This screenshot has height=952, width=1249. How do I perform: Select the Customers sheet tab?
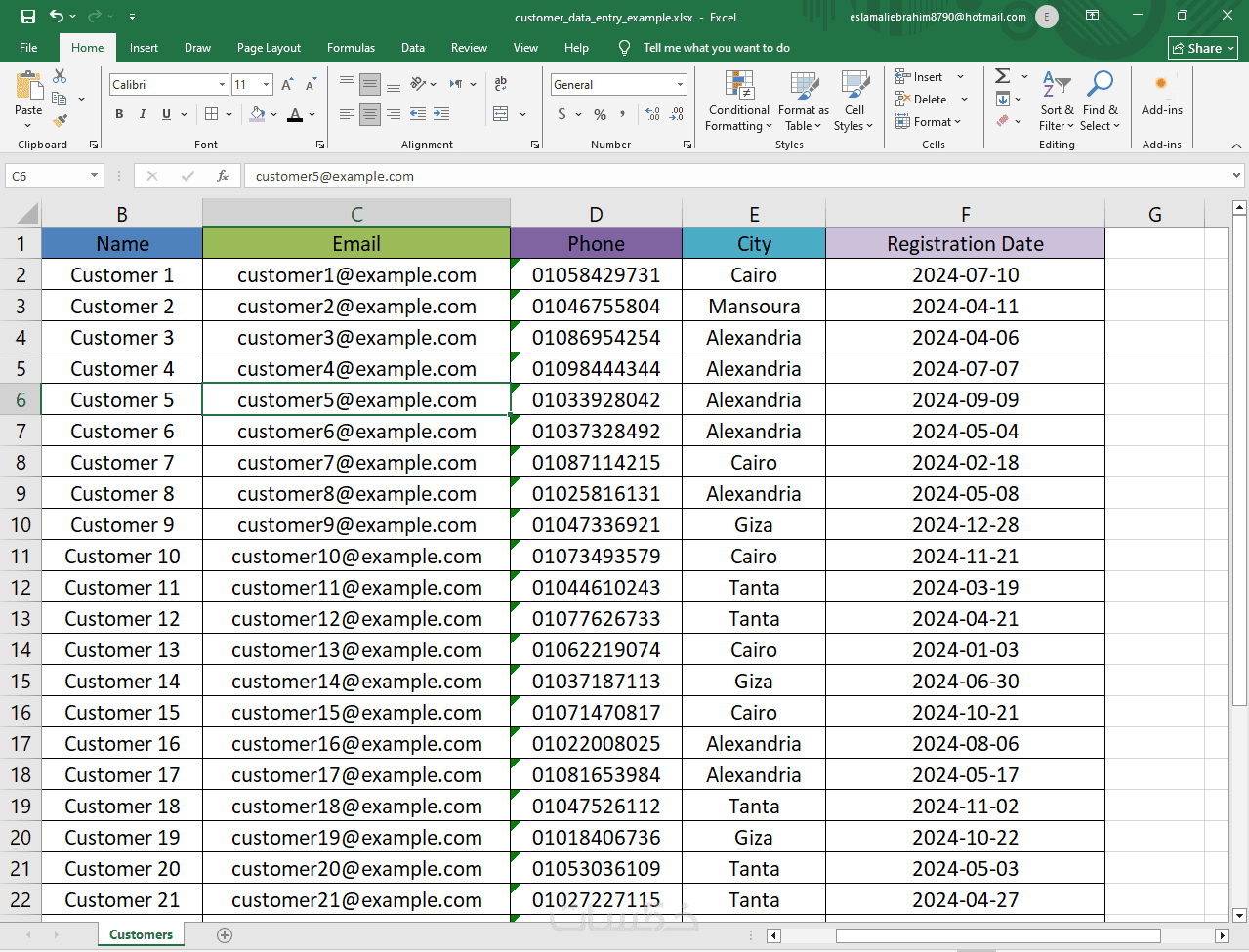141,935
